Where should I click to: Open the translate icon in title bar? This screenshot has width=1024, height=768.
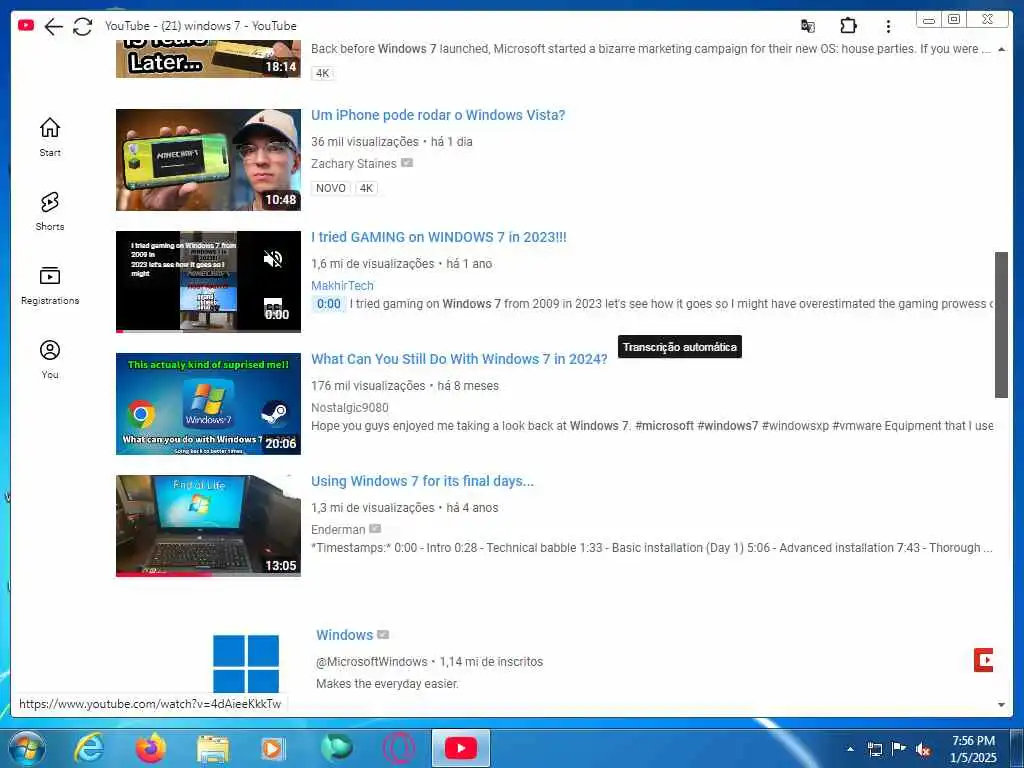pyautogui.click(x=808, y=26)
